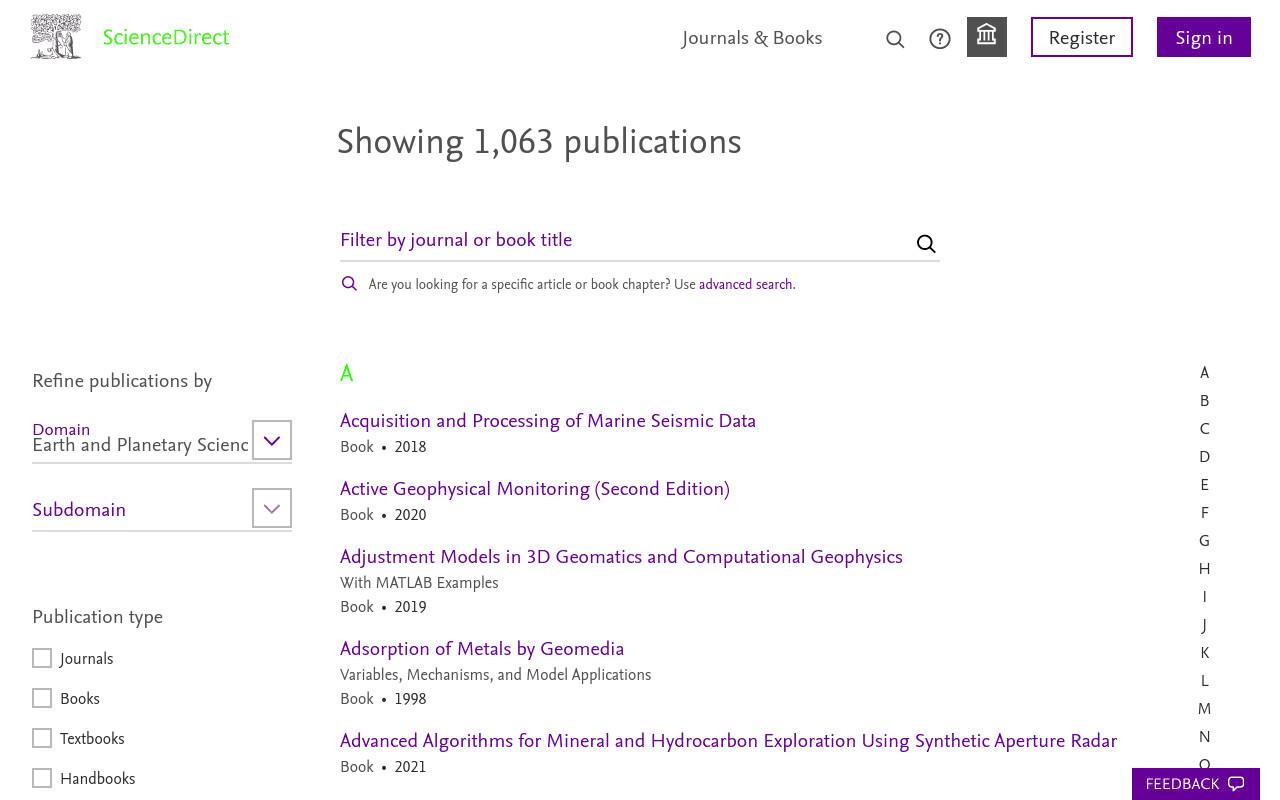Check the Books checkbox
Screen dimensions: 1280x800
(42, 698)
